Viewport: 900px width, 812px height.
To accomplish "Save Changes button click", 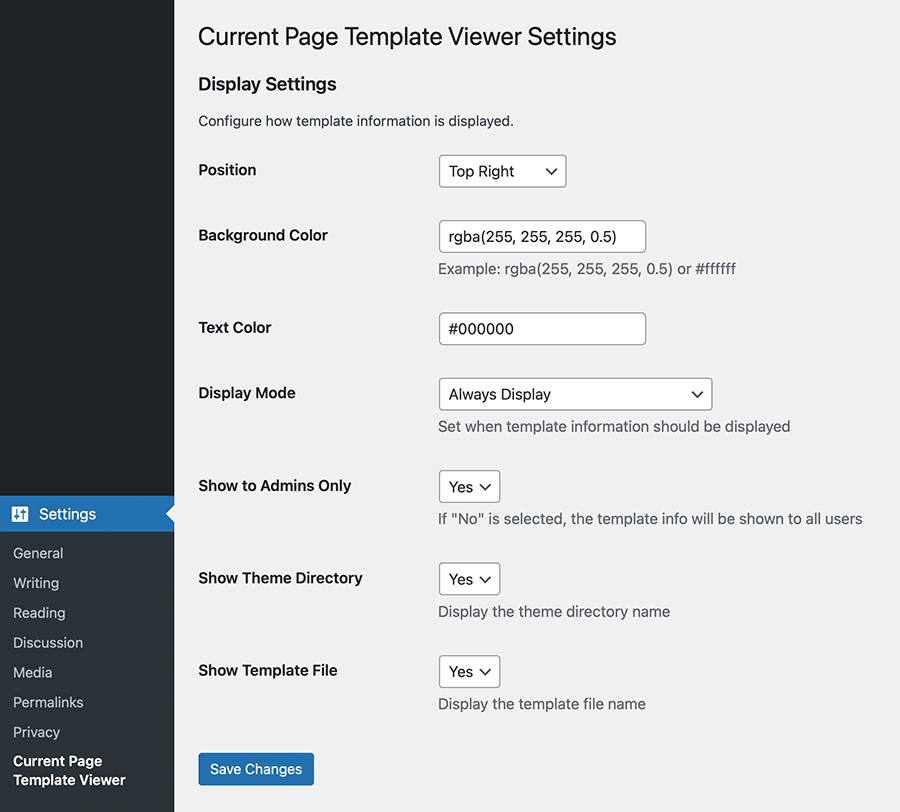I will point(256,769).
